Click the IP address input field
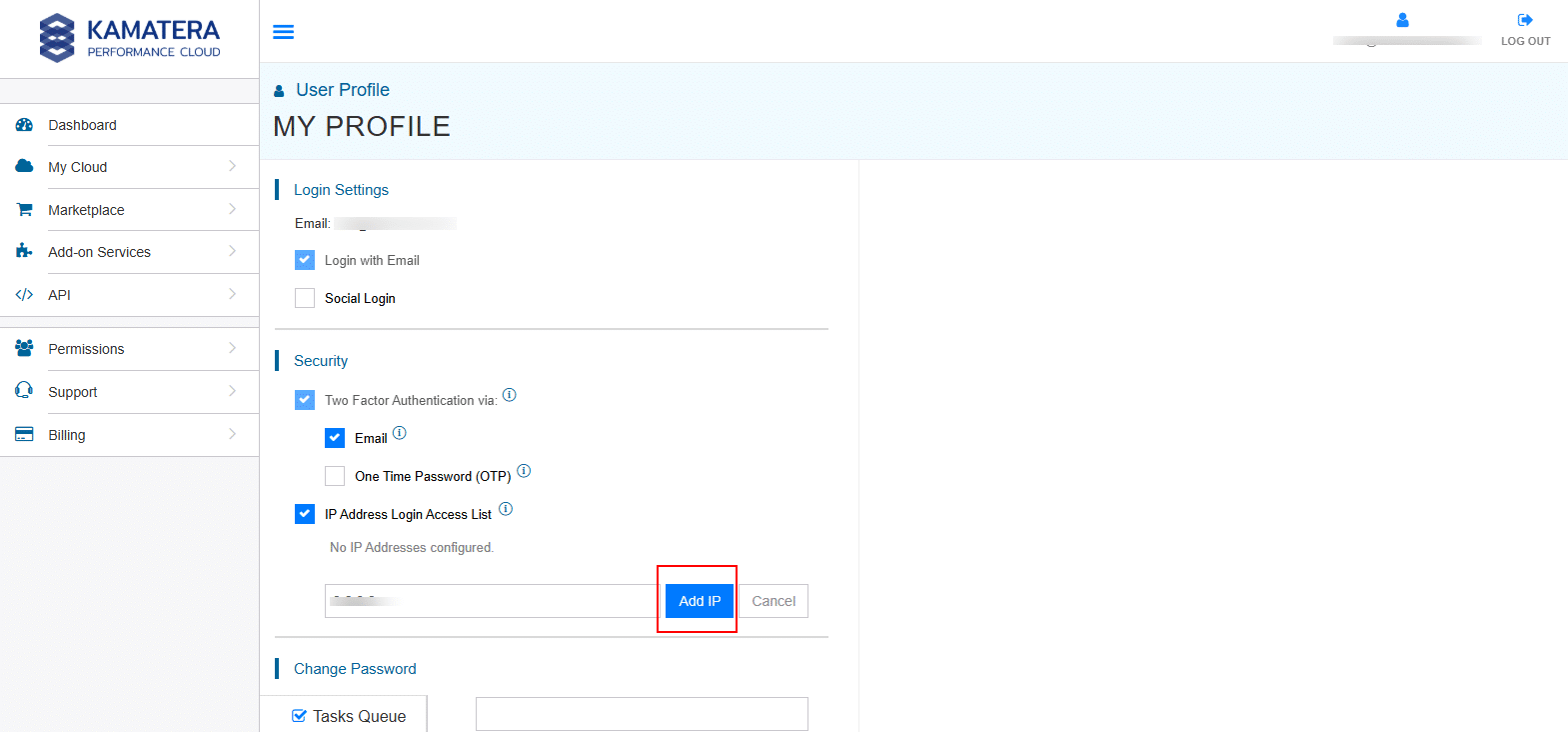The width and height of the screenshot is (1568, 732). coord(490,601)
